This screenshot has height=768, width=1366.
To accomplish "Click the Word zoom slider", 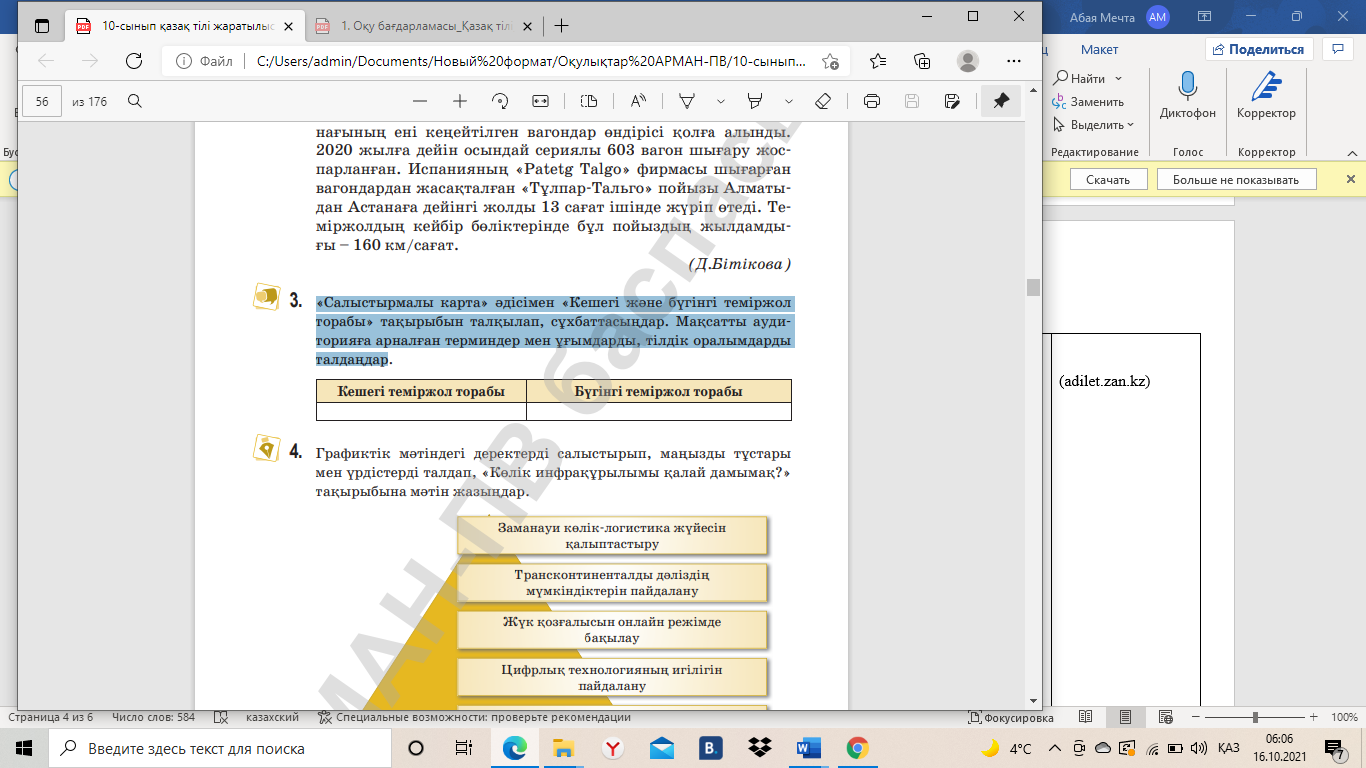I will 1255,717.
